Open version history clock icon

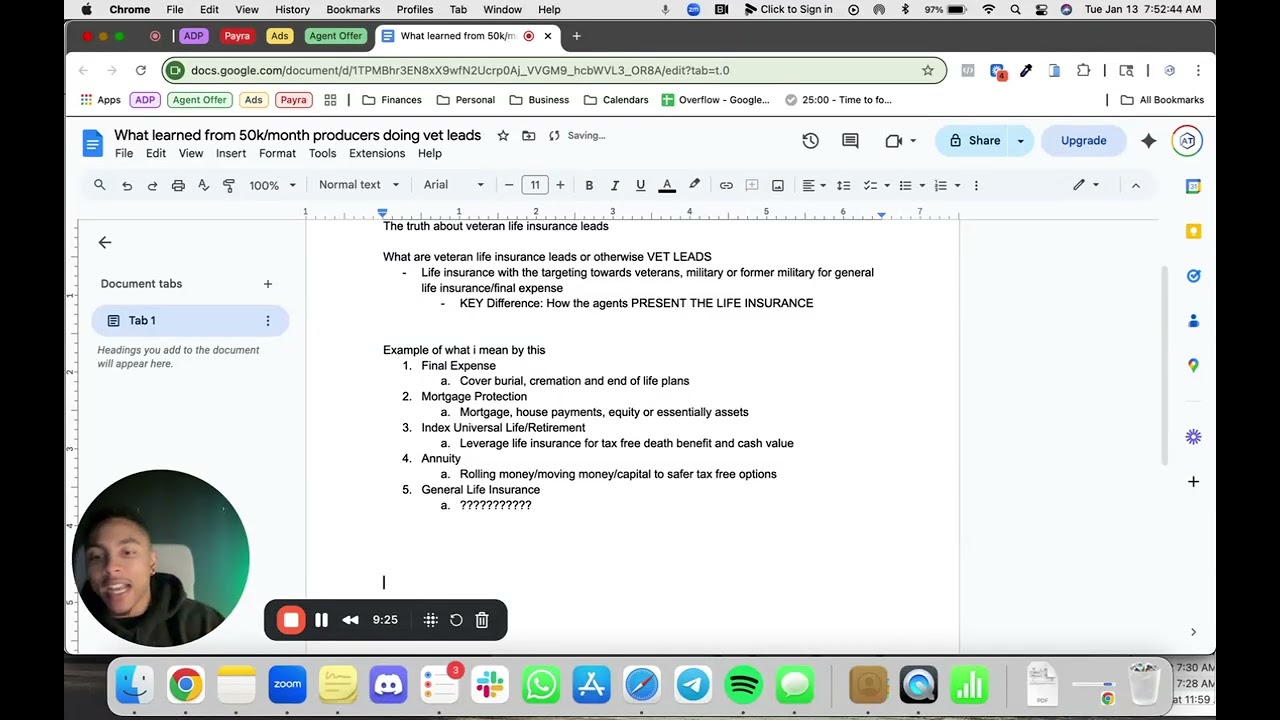point(810,141)
